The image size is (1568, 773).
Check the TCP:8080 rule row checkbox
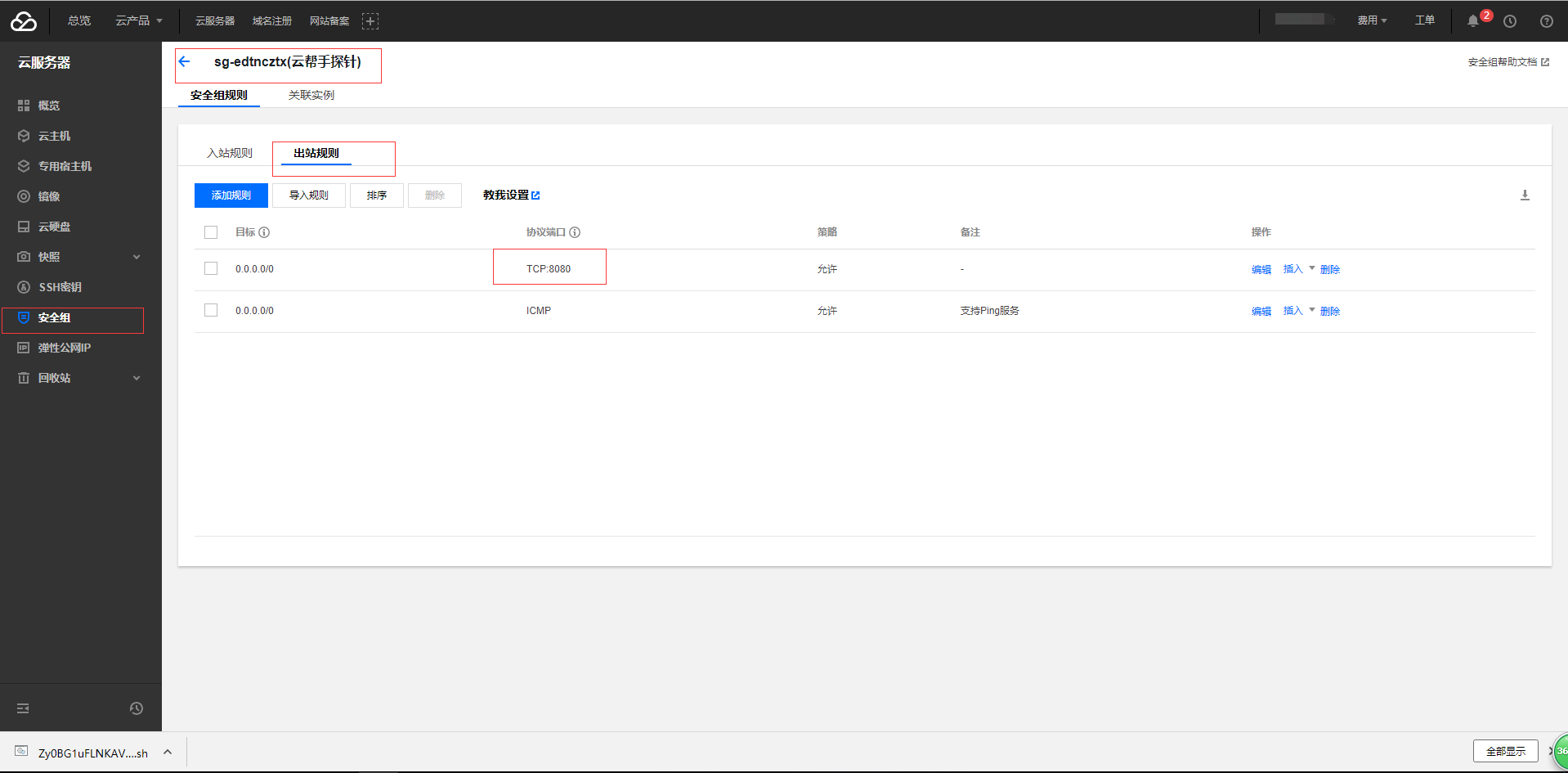point(211,269)
